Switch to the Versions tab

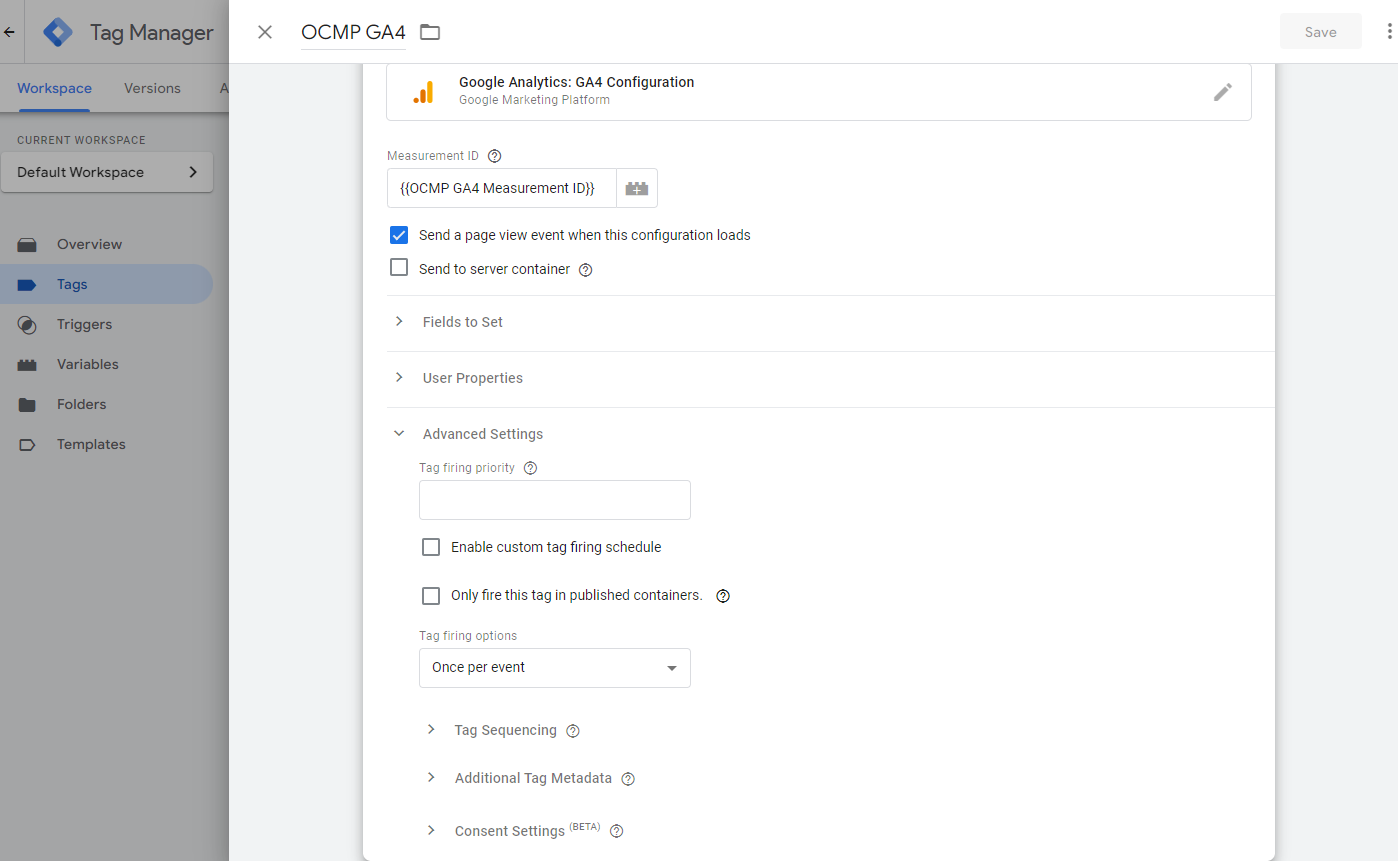click(x=152, y=88)
